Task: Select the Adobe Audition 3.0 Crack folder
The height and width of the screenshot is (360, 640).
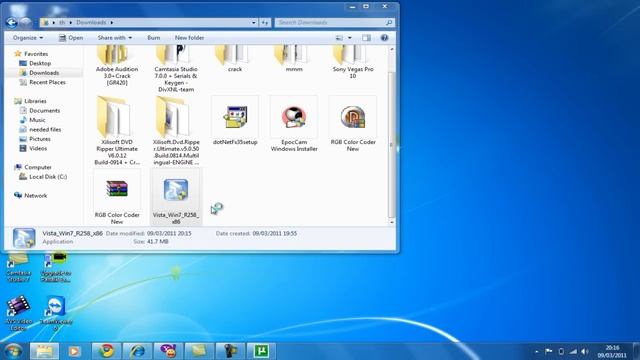Action: [117, 65]
